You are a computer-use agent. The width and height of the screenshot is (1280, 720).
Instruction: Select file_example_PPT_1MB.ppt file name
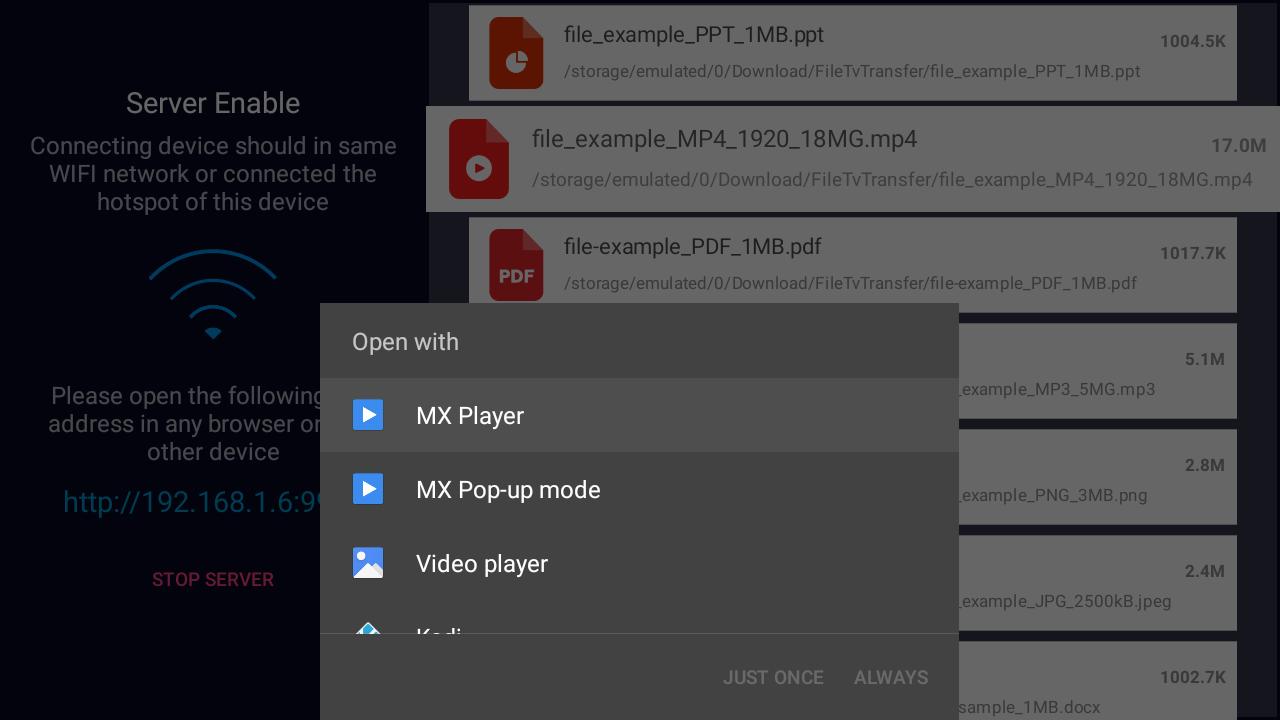(694, 34)
